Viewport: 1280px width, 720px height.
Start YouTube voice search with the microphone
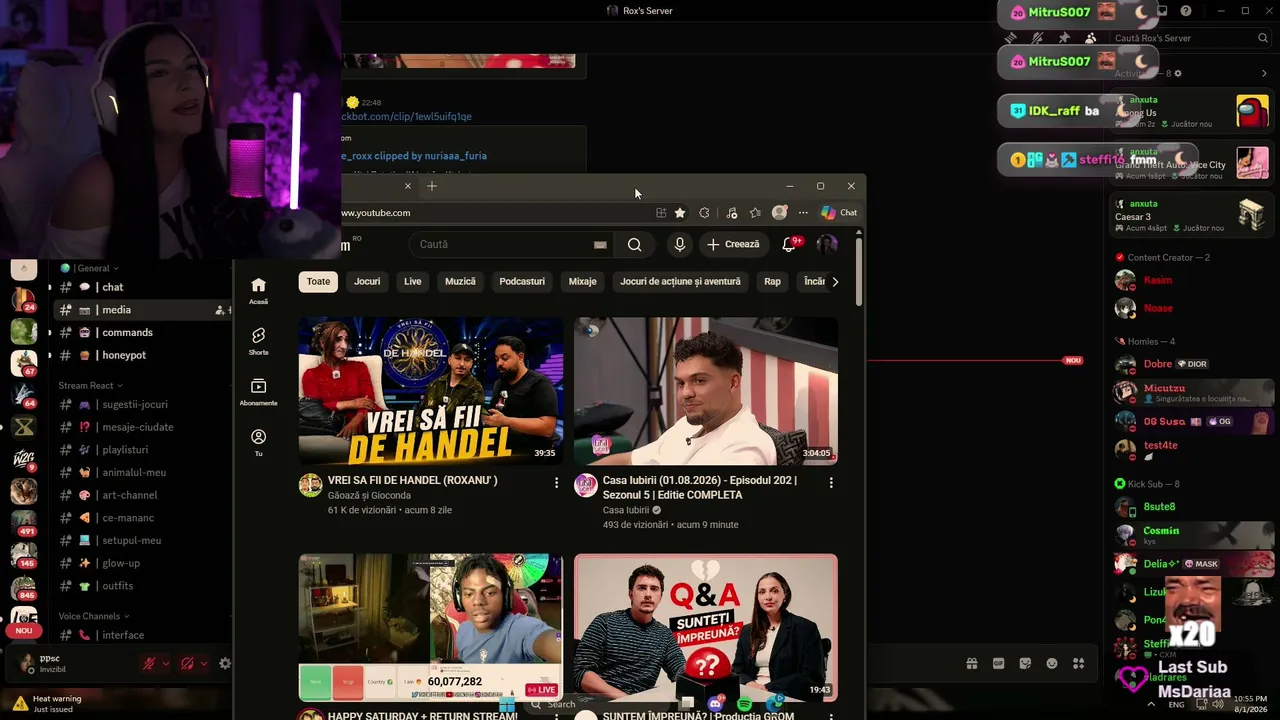[x=680, y=244]
